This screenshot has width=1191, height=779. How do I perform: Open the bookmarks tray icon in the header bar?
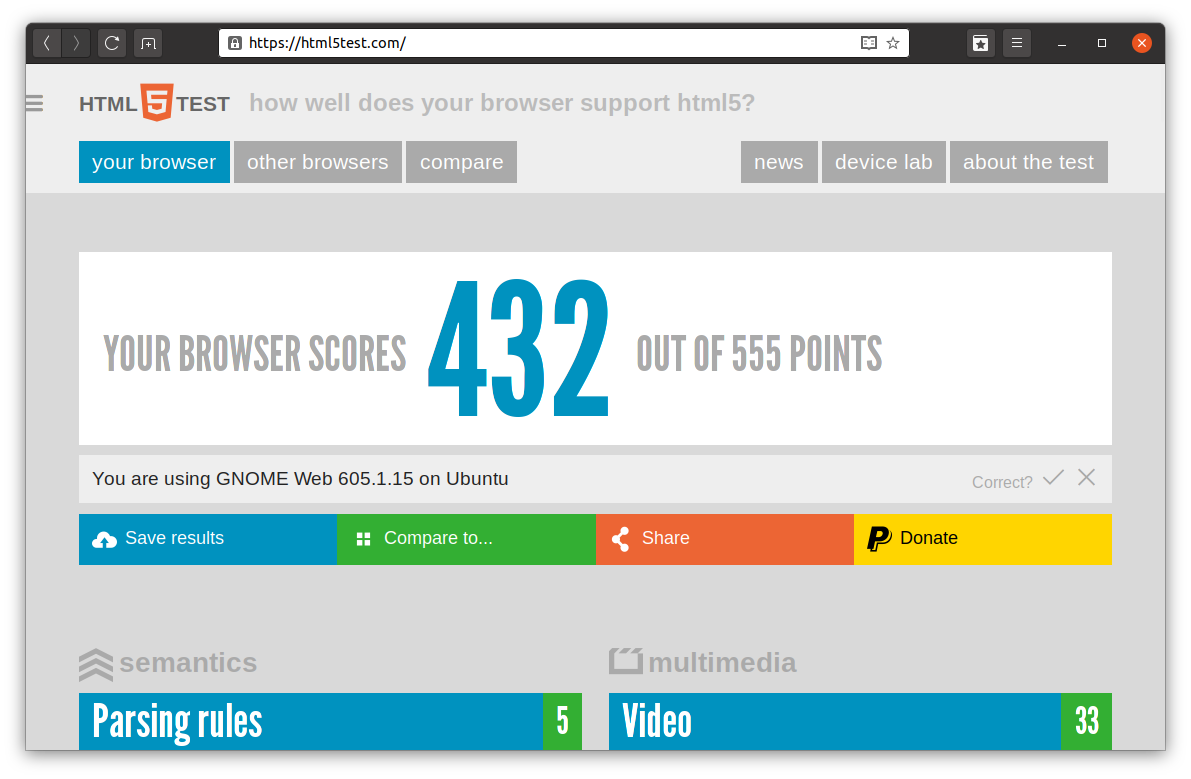tap(981, 43)
